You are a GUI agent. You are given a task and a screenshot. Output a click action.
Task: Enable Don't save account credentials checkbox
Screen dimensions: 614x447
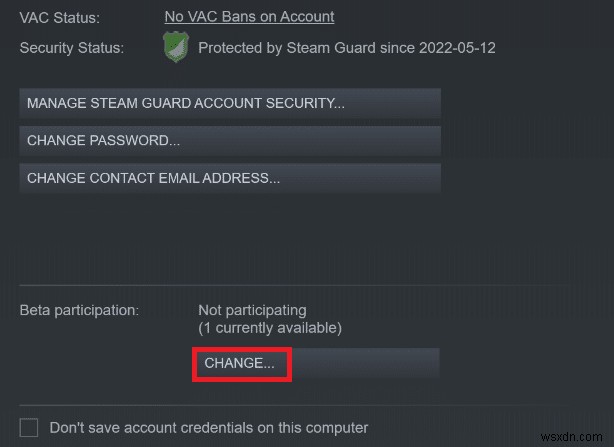(29, 427)
